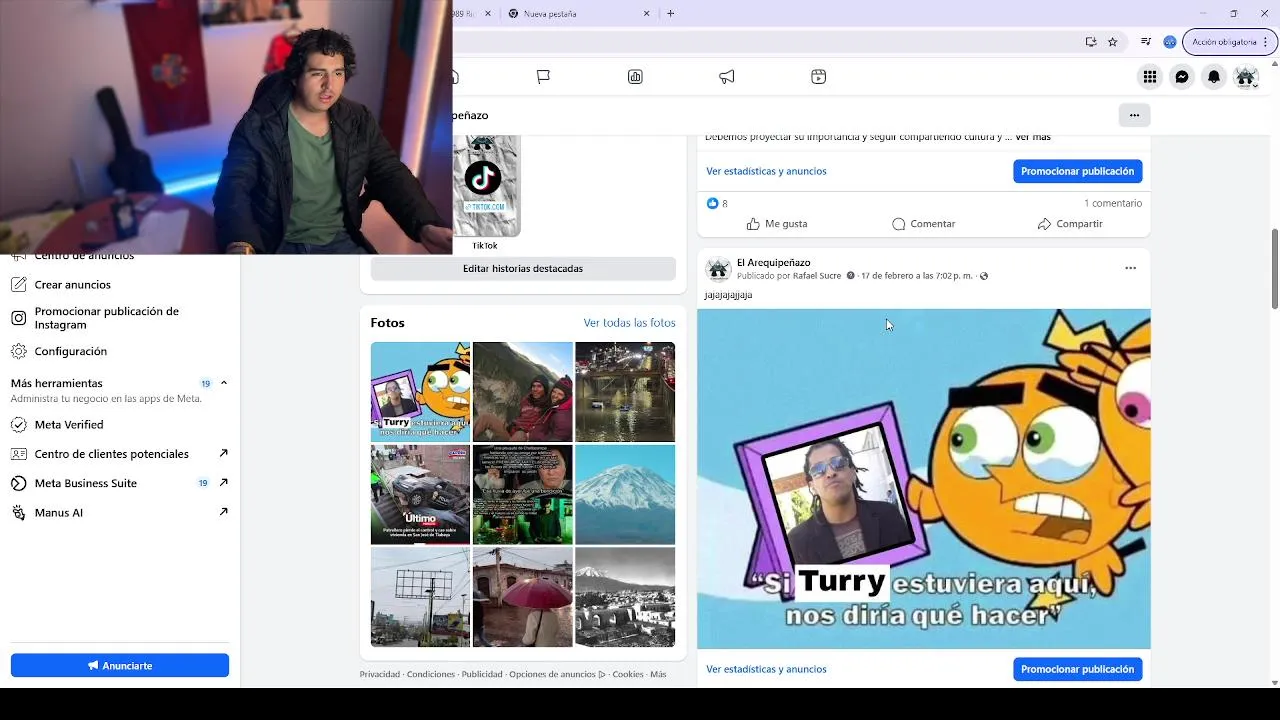Click the install app icon in address bar
Viewport: 1280px width, 720px height.
pyautogui.click(x=1090, y=42)
